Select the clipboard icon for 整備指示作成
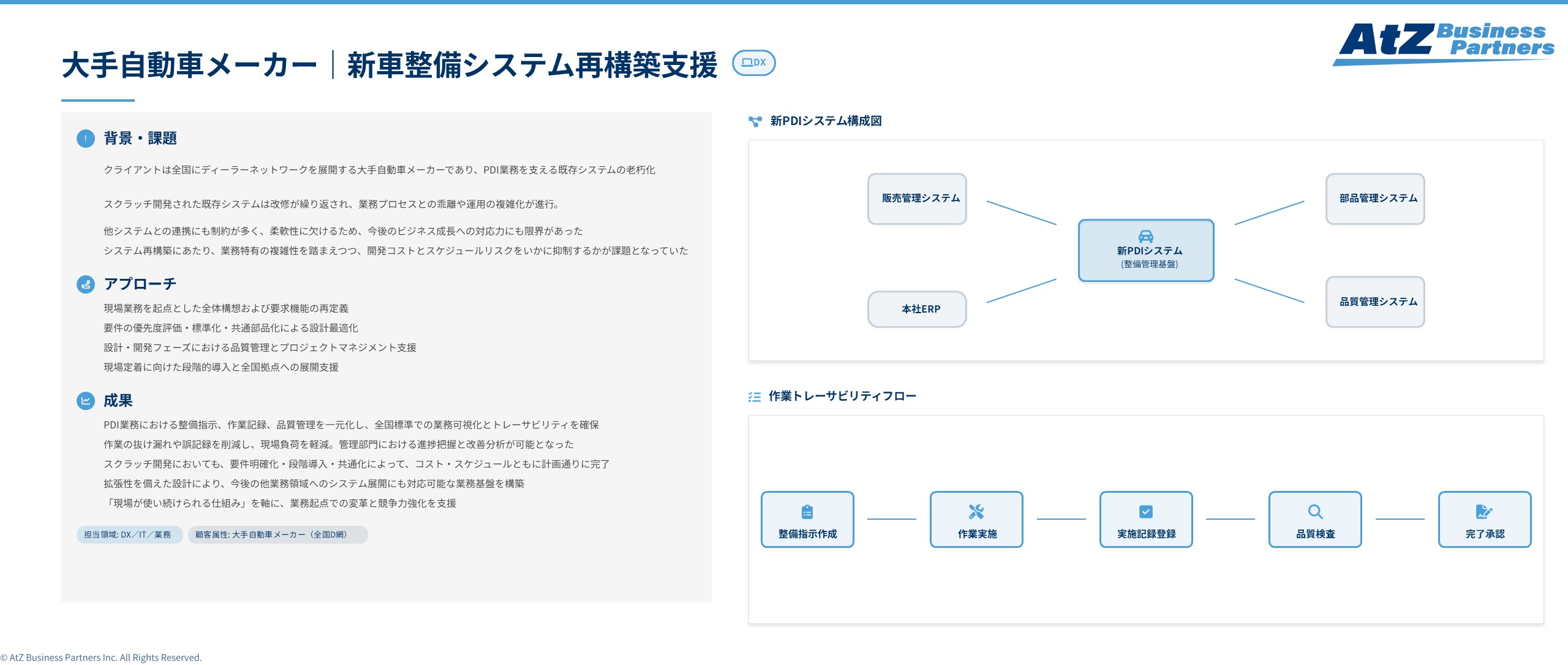Image resolution: width=1568 pixels, height=665 pixels. pyautogui.click(x=807, y=511)
